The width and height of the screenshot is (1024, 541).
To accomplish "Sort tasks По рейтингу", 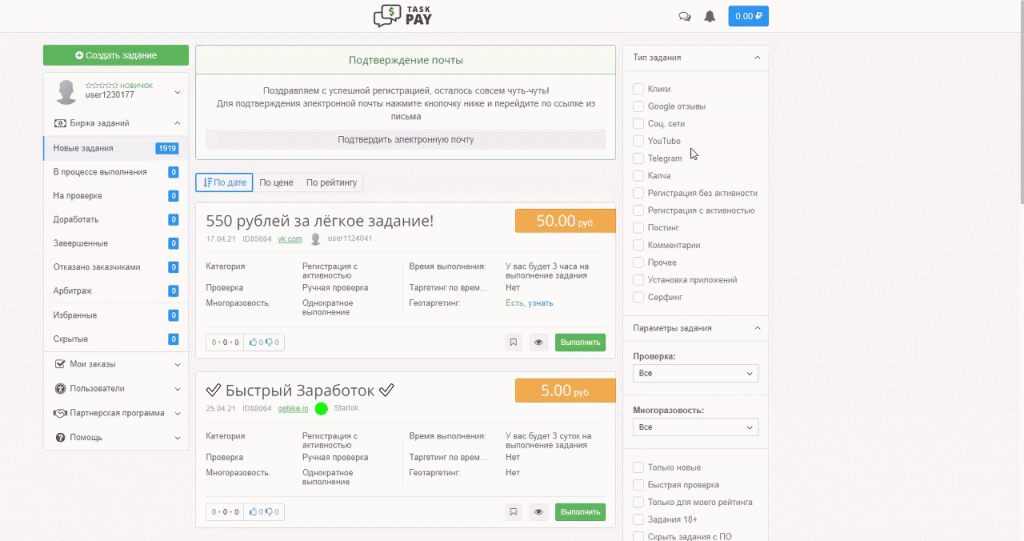I will [331, 183].
